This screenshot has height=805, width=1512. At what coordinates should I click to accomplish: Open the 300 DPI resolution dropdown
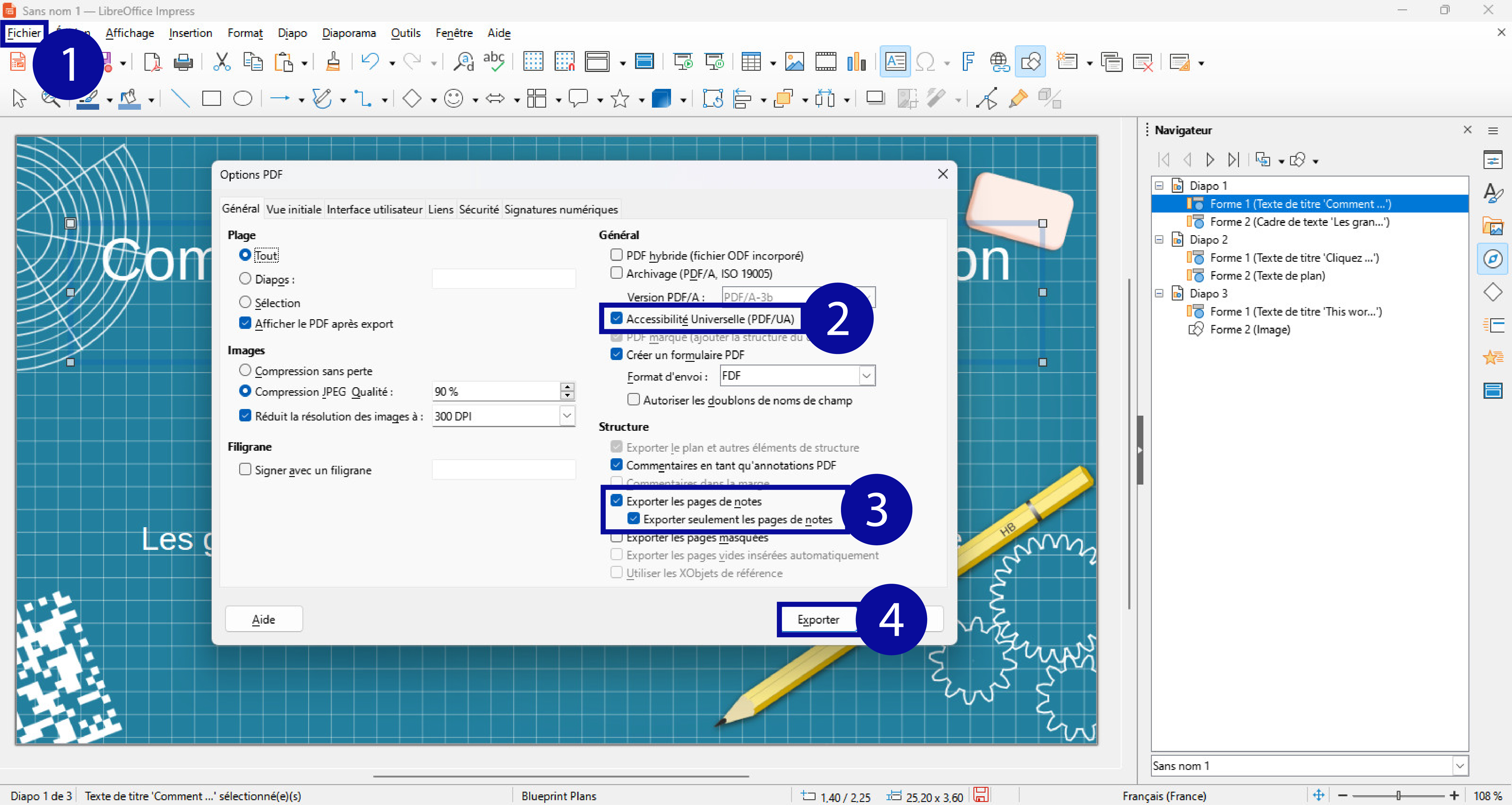(566, 416)
